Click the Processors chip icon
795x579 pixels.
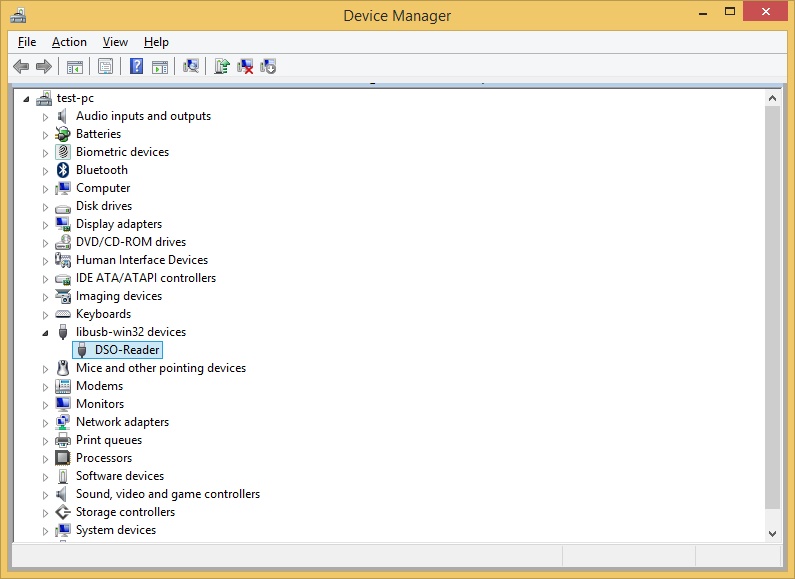point(63,458)
